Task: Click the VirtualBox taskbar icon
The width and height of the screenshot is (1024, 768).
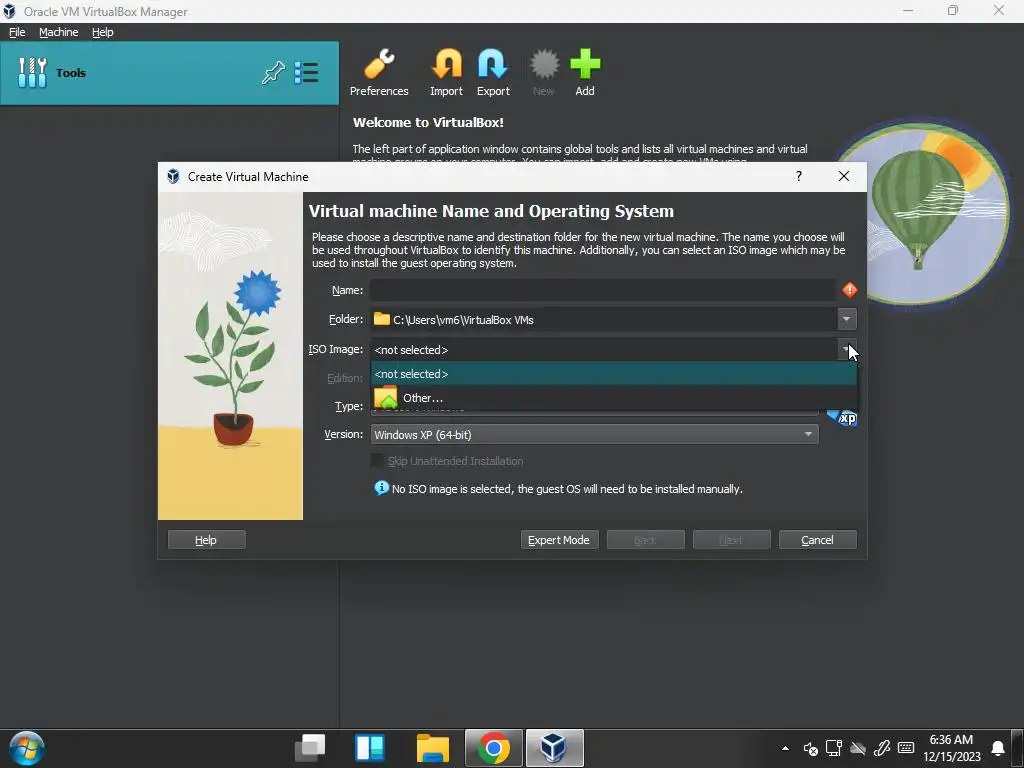Action: point(554,748)
